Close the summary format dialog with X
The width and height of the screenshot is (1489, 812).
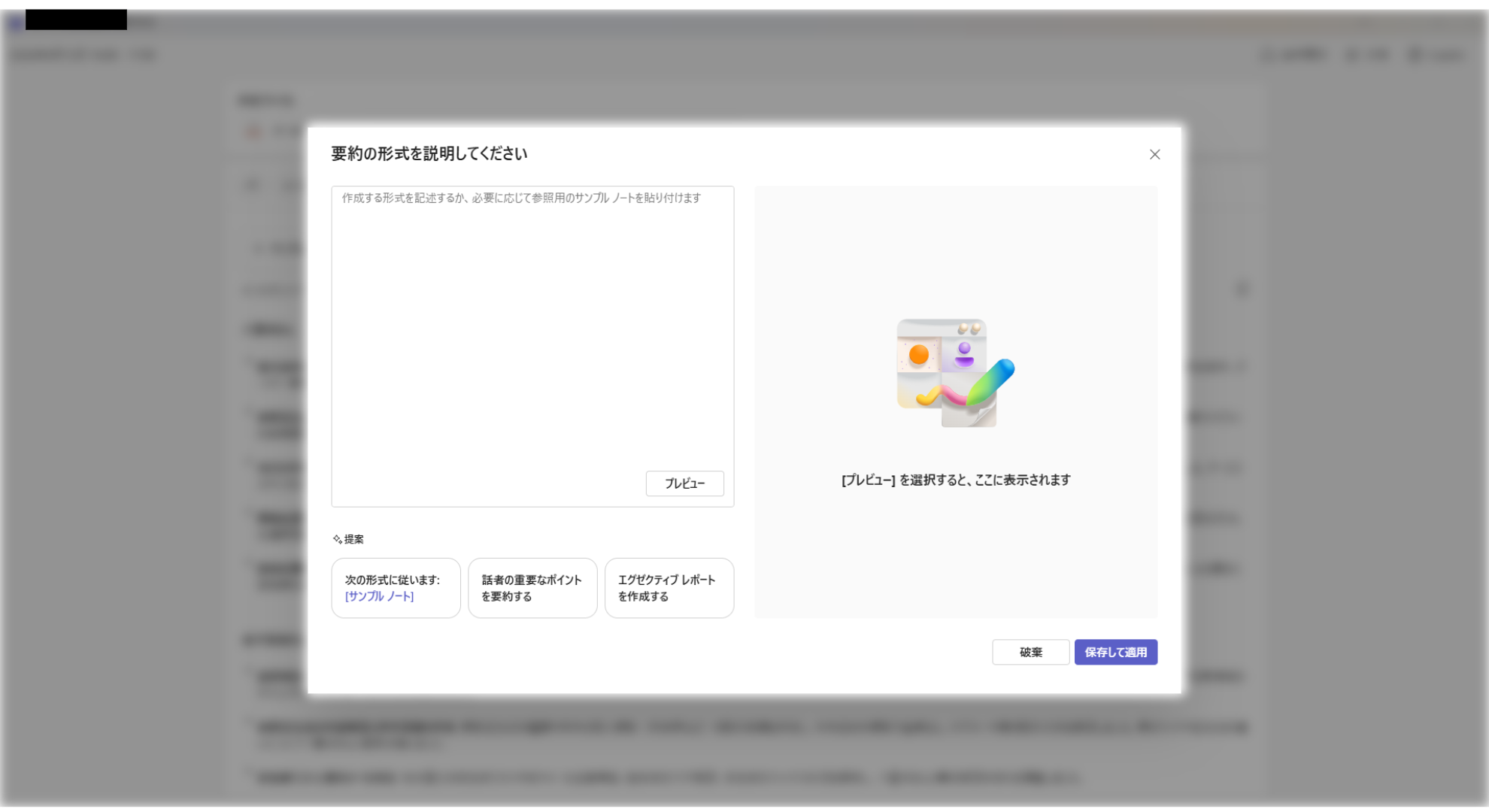1154,154
